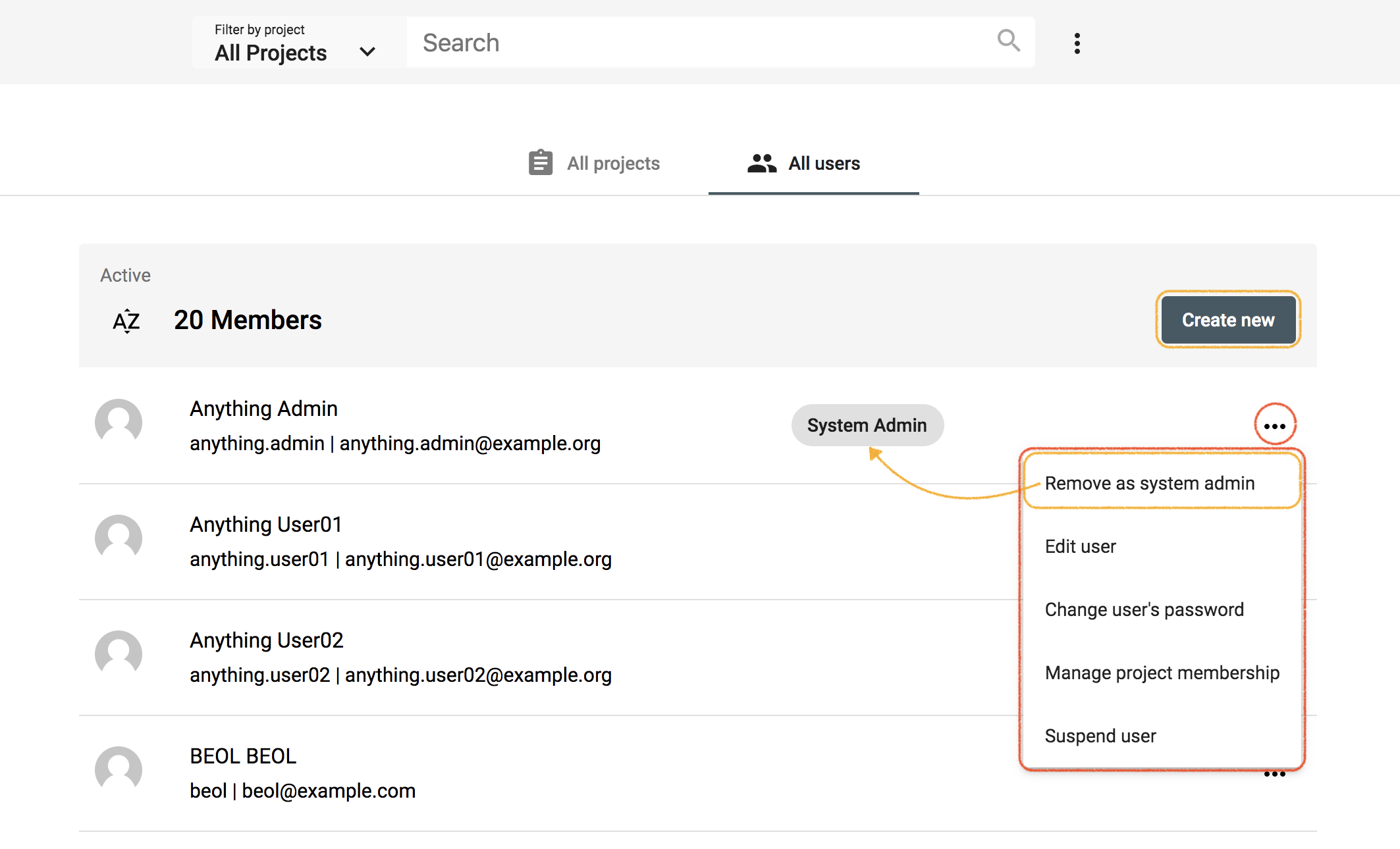Click the Create new button
The width and height of the screenshot is (1400, 849).
[x=1227, y=320]
